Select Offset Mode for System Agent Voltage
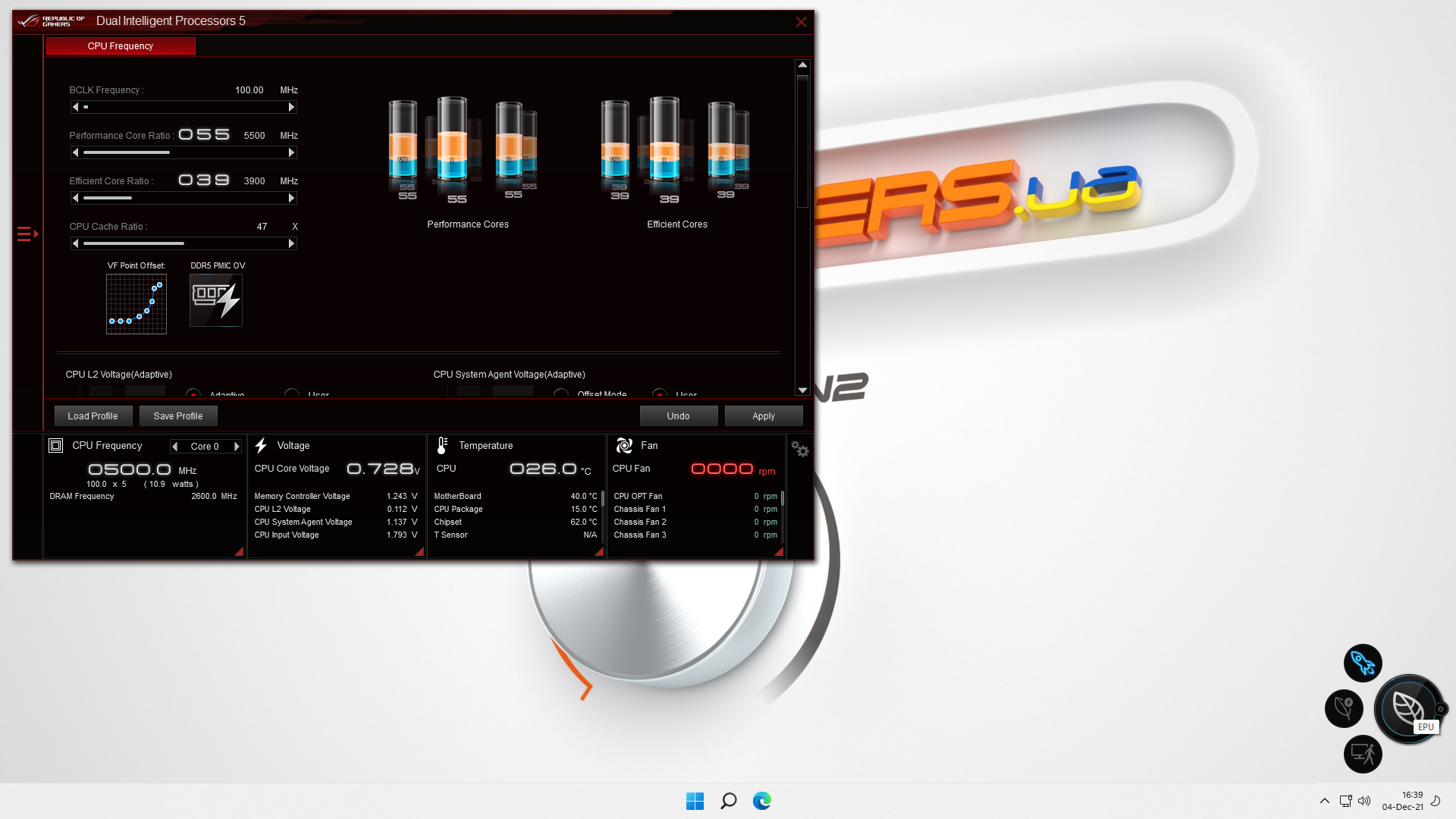 (x=561, y=394)
